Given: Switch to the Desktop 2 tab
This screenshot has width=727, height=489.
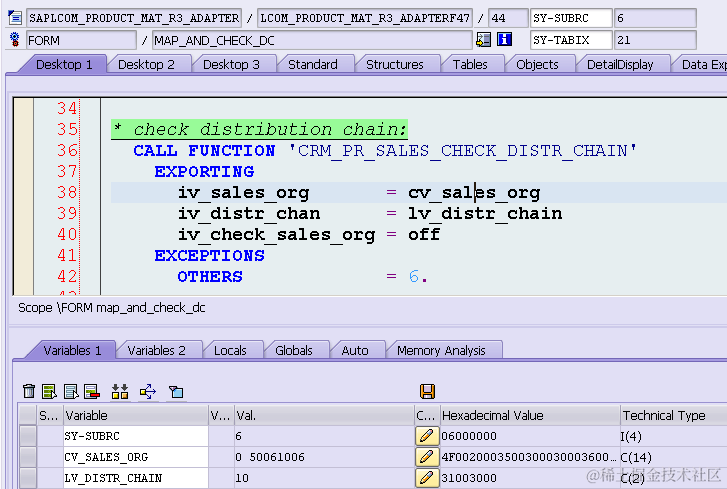Looking at the screenshot, I should click(147, 64).
